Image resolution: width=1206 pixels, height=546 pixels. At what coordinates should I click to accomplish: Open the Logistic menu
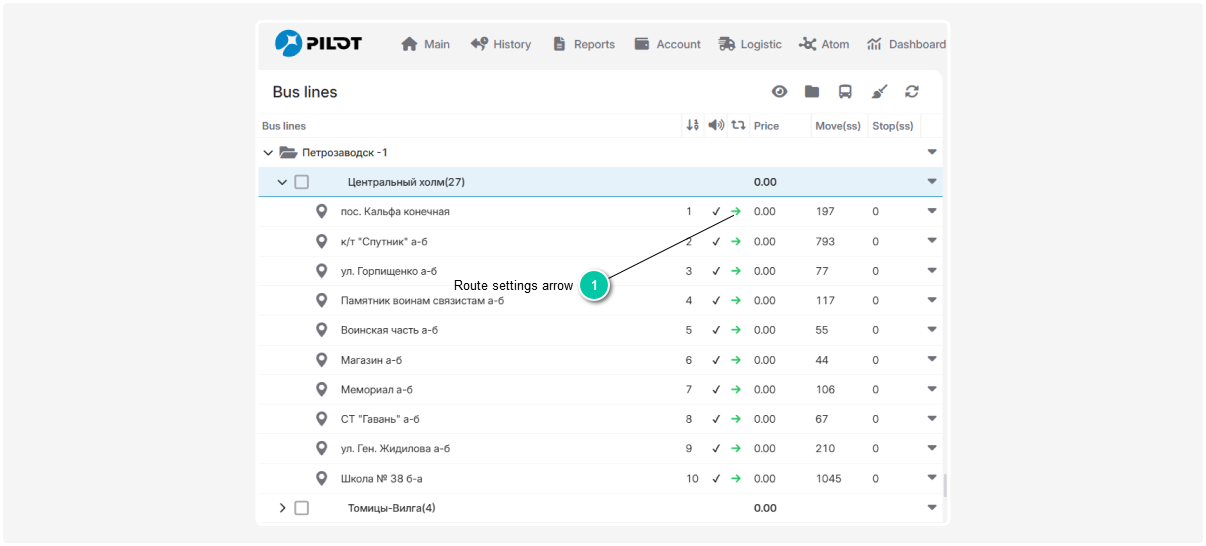750,44
